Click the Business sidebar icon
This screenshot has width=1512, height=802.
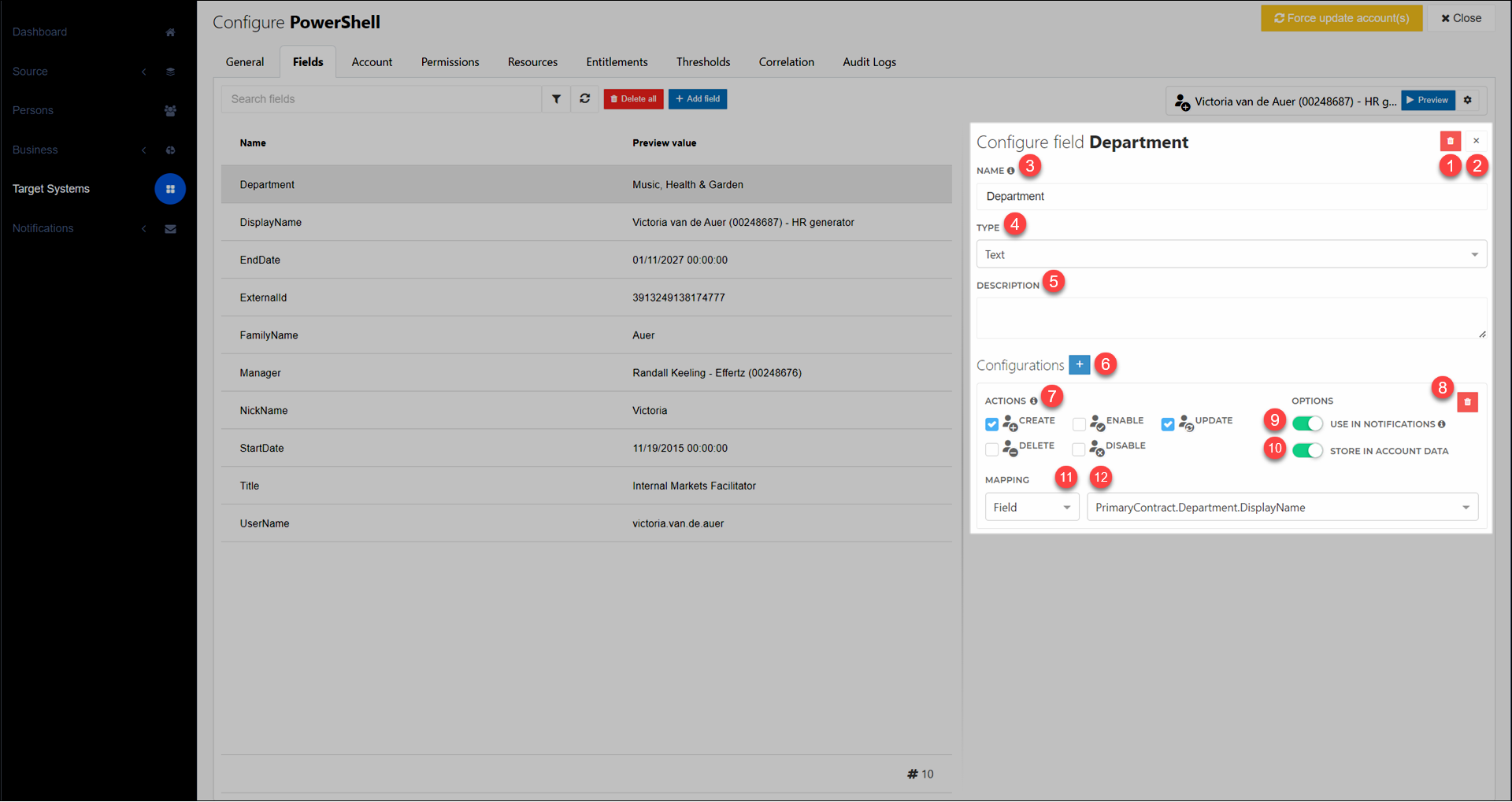coord(170,150)
